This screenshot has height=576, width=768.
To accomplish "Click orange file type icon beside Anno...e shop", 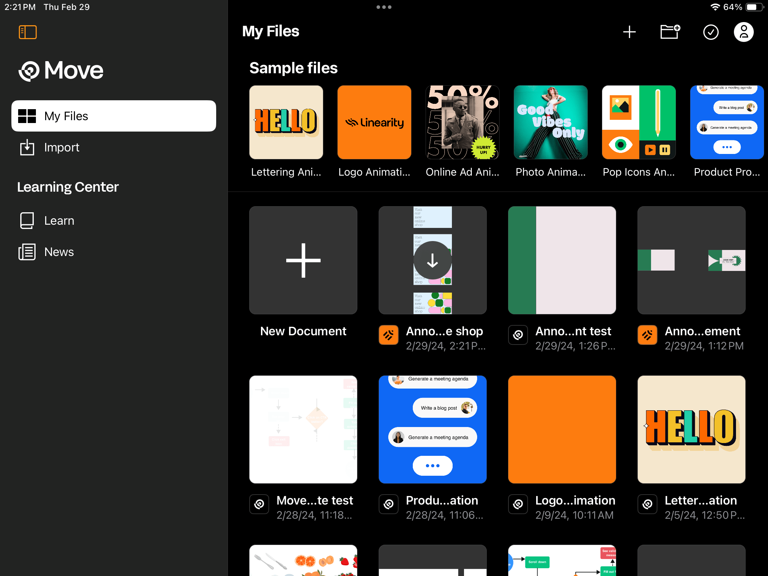I will pyautogui.click(x=388, y=336).
